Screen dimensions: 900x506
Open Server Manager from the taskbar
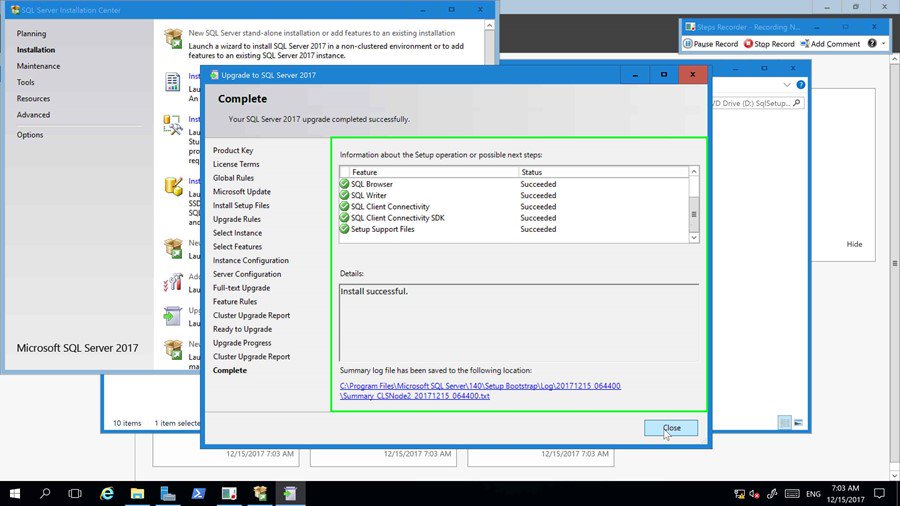pos(168,493)
